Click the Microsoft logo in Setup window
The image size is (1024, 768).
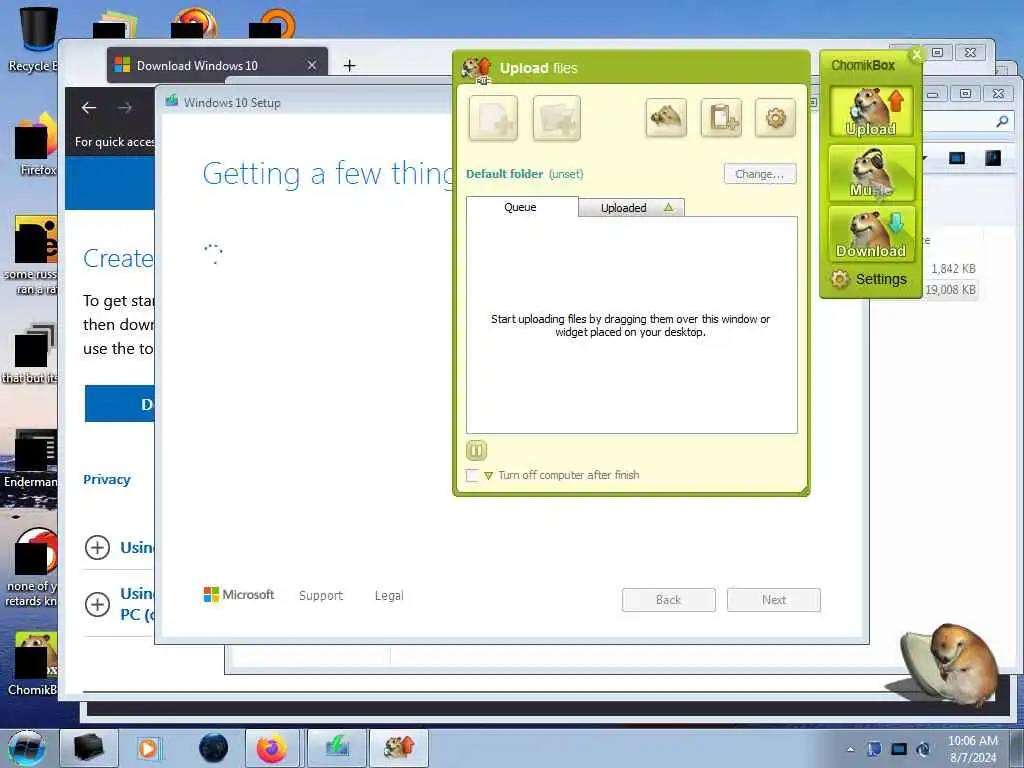point(239,595)
